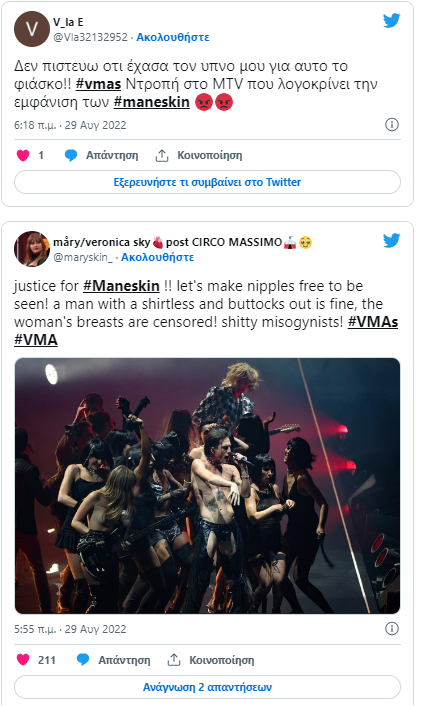
Task: Open the #vmas hashtag in the Greek tweet
Action: click(99, 84)
